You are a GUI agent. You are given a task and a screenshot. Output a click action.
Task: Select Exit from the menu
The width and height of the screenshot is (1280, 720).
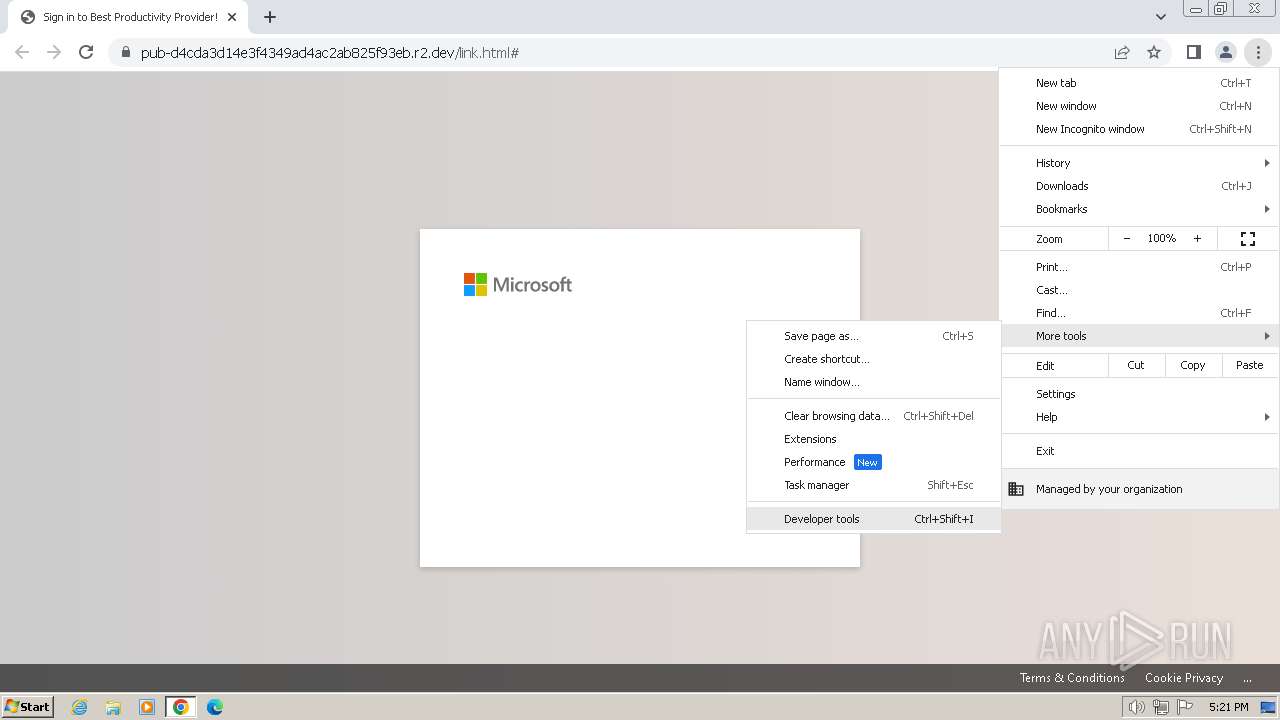(1140, 451)
